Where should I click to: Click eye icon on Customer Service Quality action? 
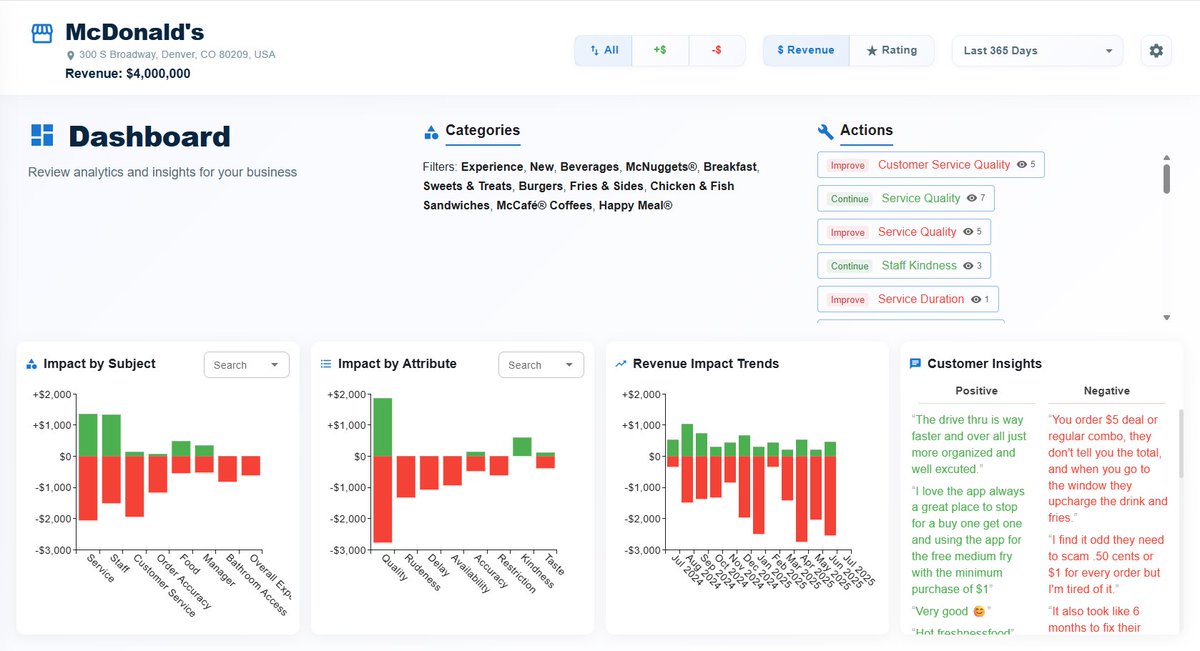pyautogui.click(x=1021, y=165)
